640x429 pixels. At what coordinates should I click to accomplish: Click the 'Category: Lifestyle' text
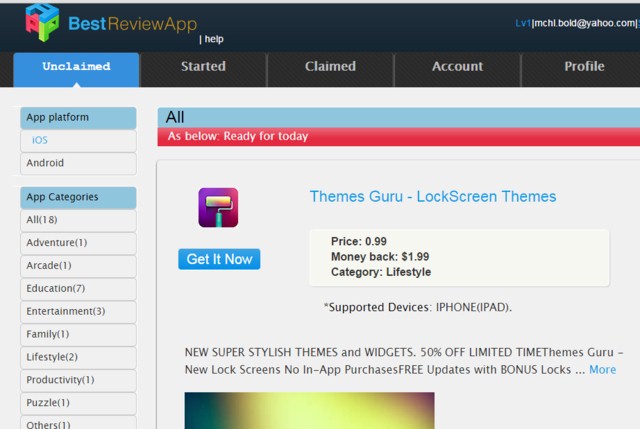[x=381, y=272]
